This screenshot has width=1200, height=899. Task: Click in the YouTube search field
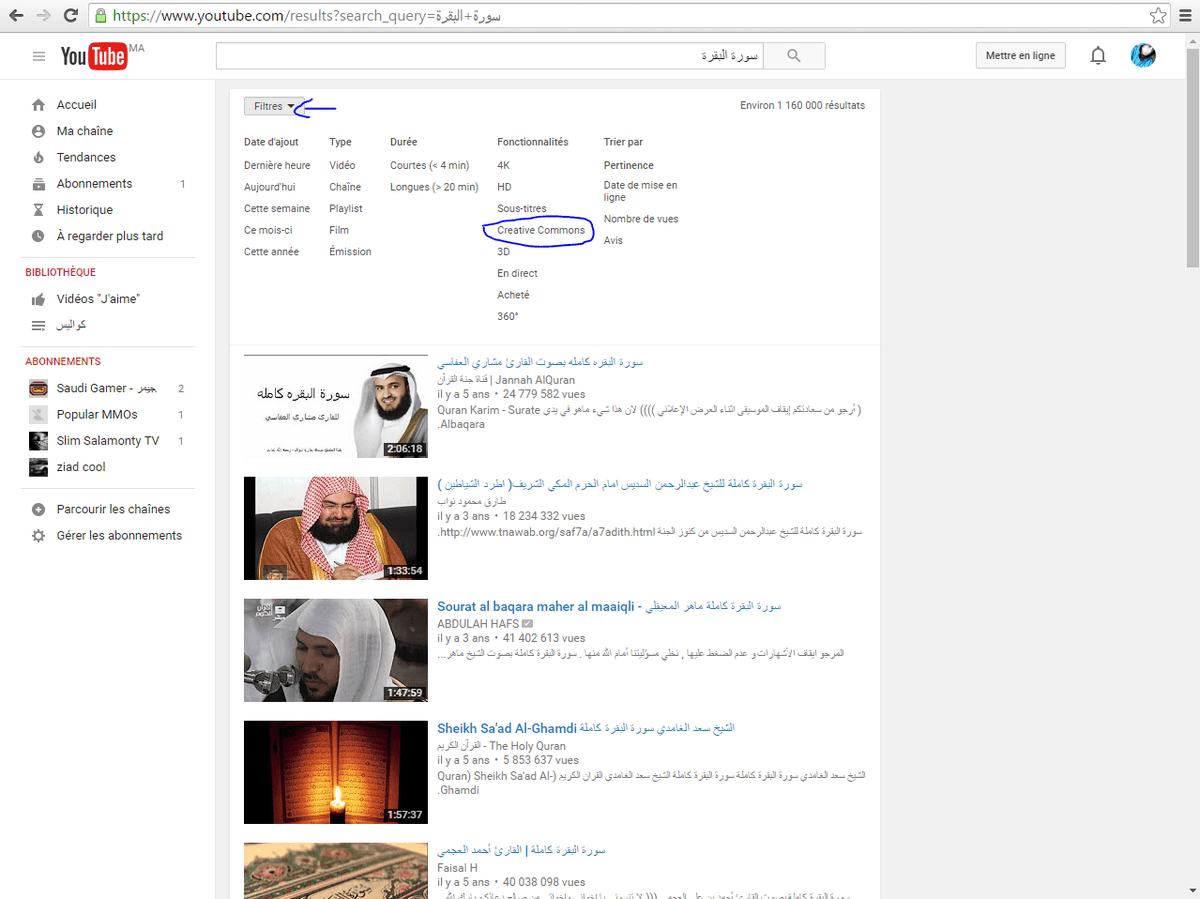point(489,56)
